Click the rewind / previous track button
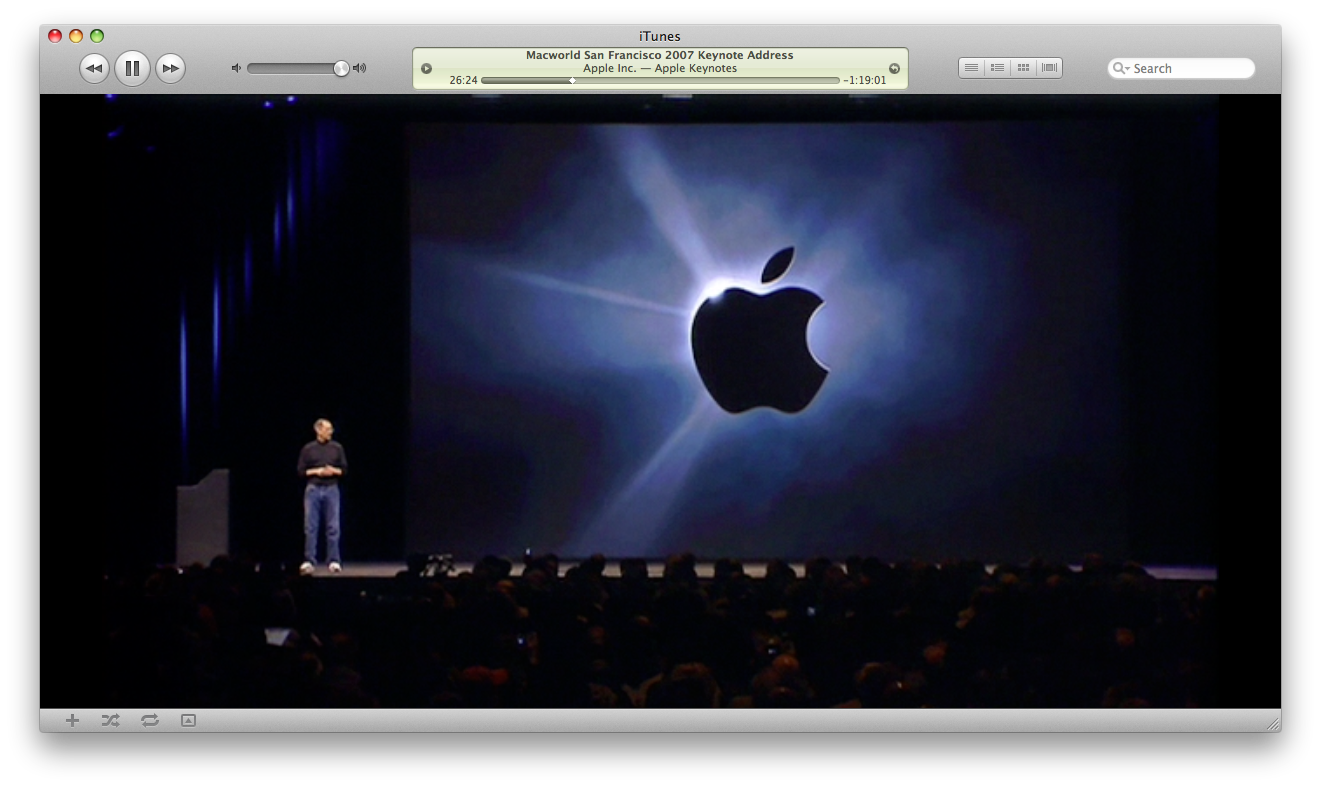This screenshot has width=1321, height=787. [94, 68]
